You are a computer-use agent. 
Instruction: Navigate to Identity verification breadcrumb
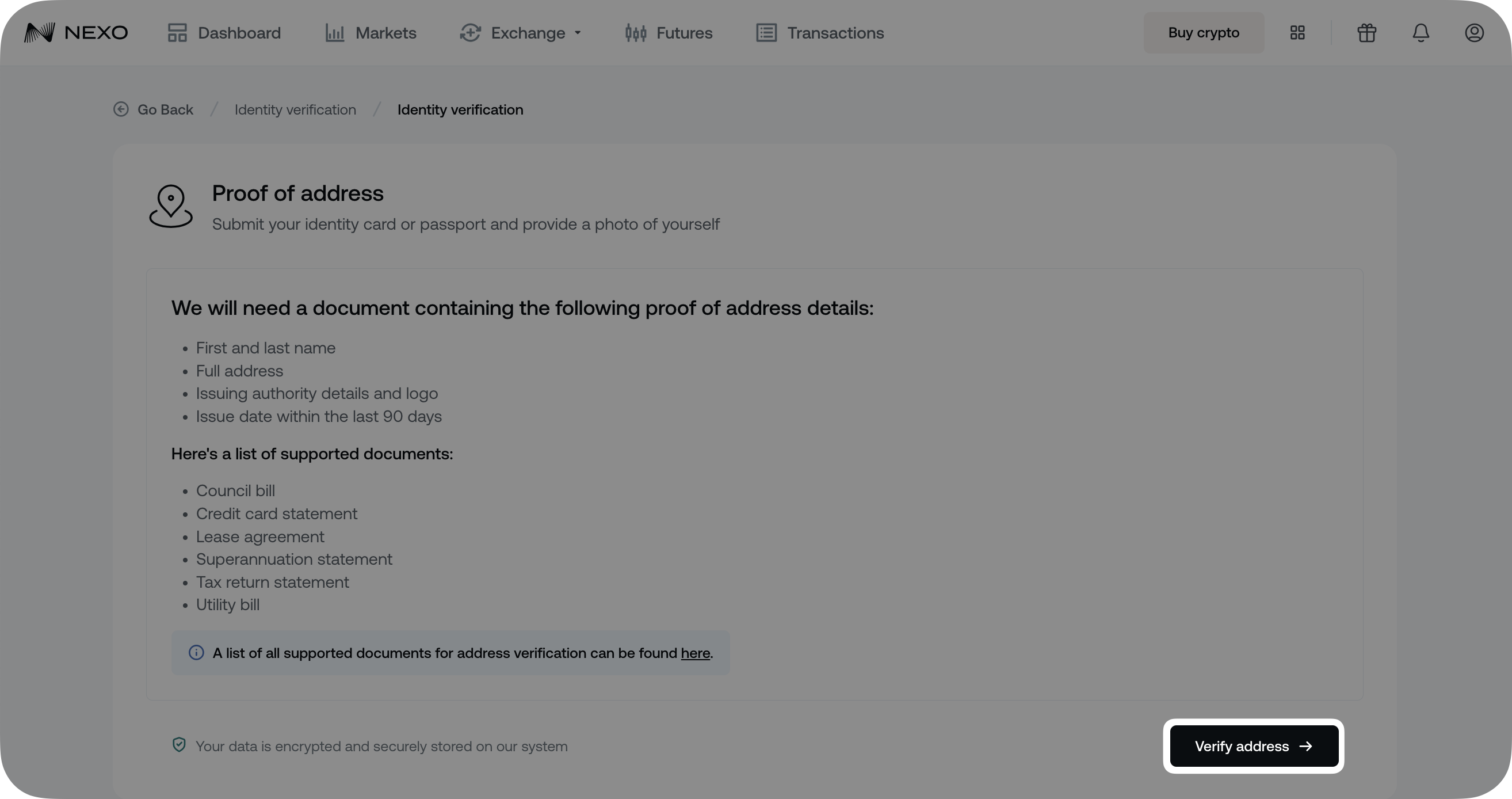(295, 110)
